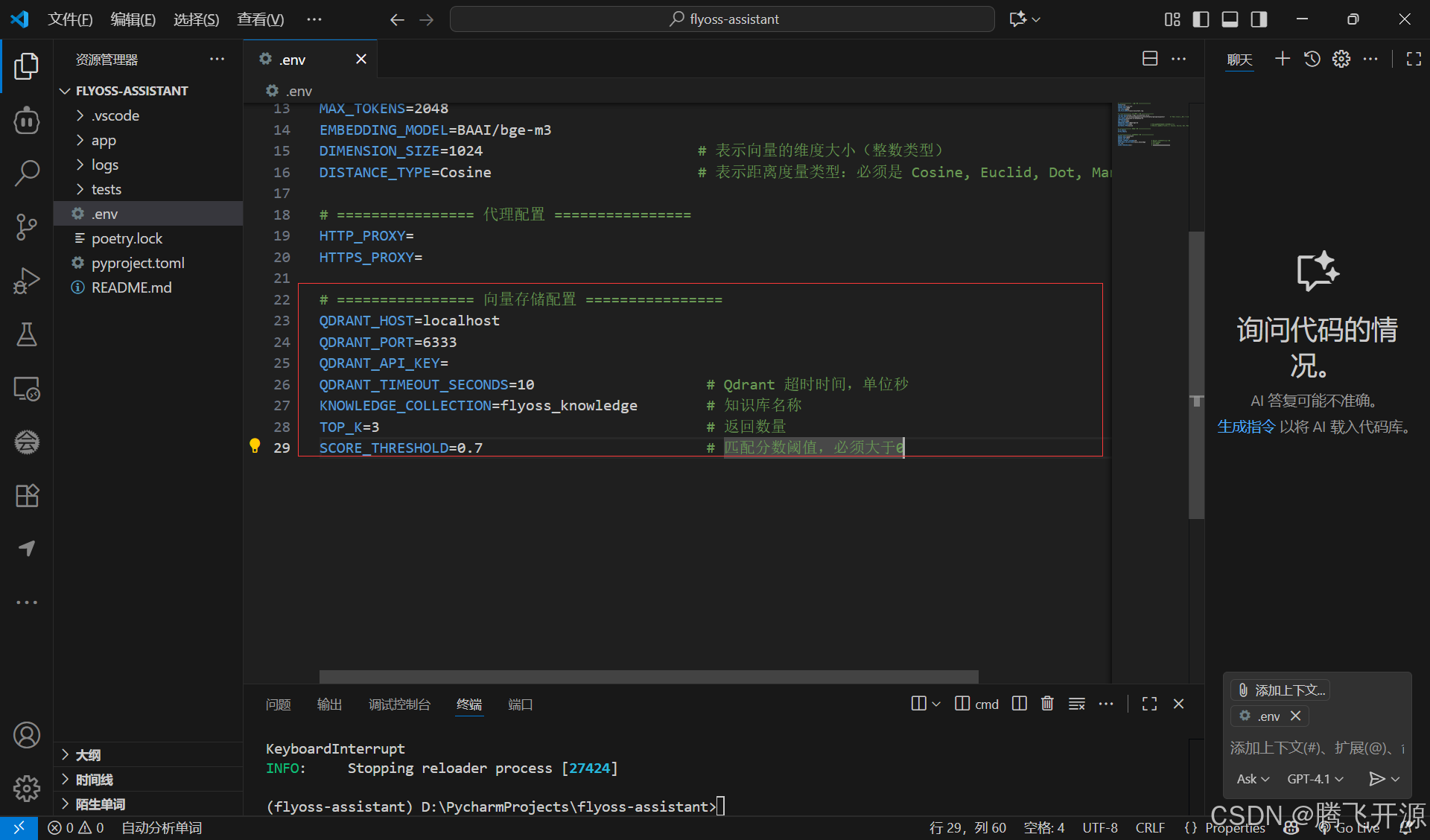The image size is (1430, 840).
Task: Toggle the bottom panel visibility
Action: pos(1230,19)
